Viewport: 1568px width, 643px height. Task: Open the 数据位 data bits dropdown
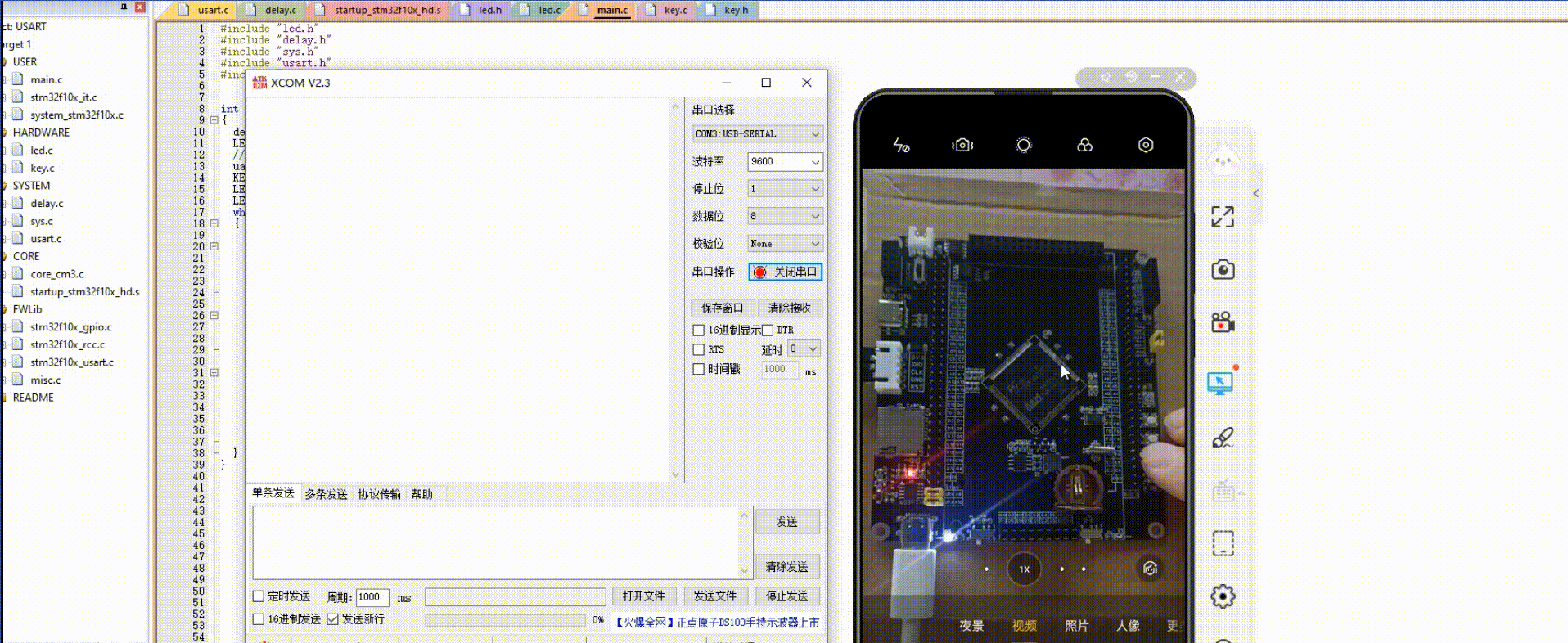point(785,216)
